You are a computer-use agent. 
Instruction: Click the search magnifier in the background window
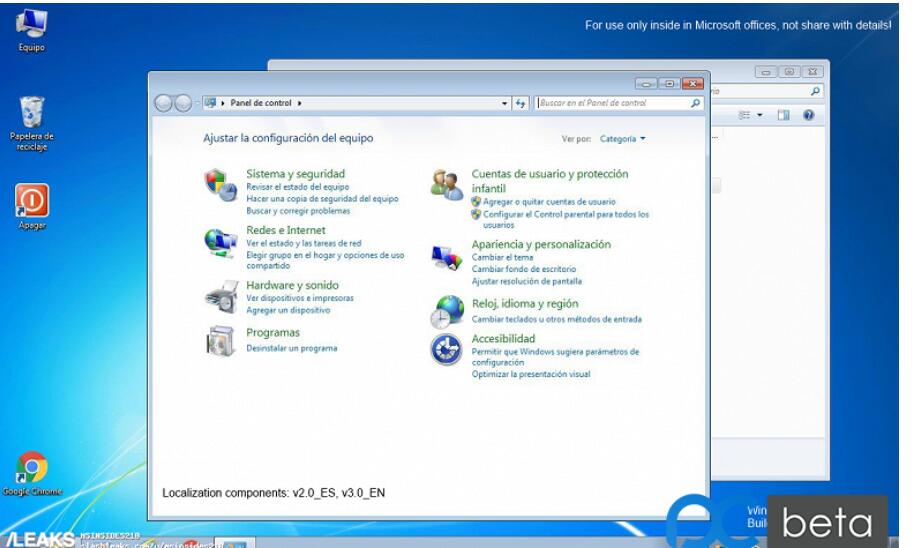(x=815, y=91)
